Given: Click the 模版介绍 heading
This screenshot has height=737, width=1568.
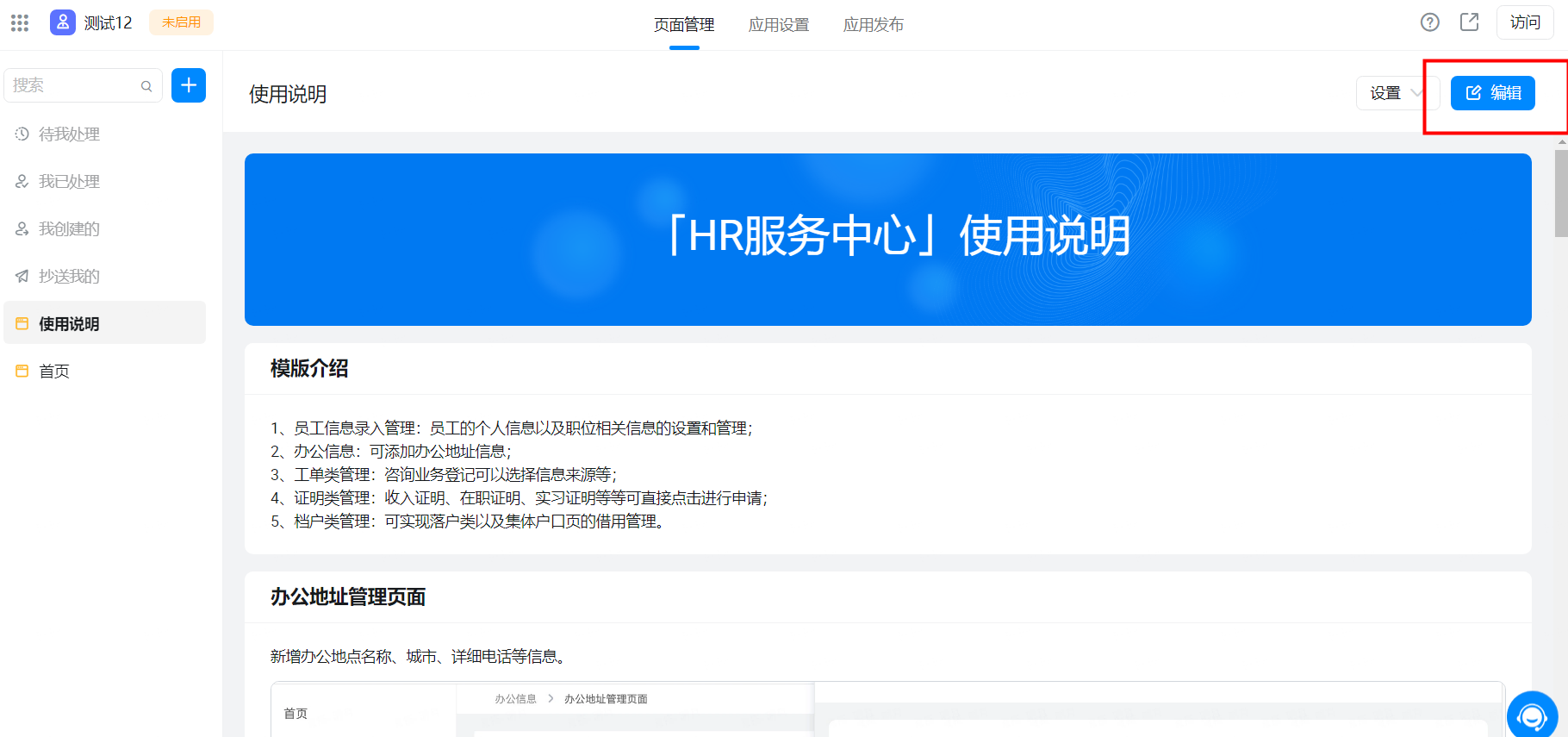Looking at the screenshot, I should click(309, 369).
